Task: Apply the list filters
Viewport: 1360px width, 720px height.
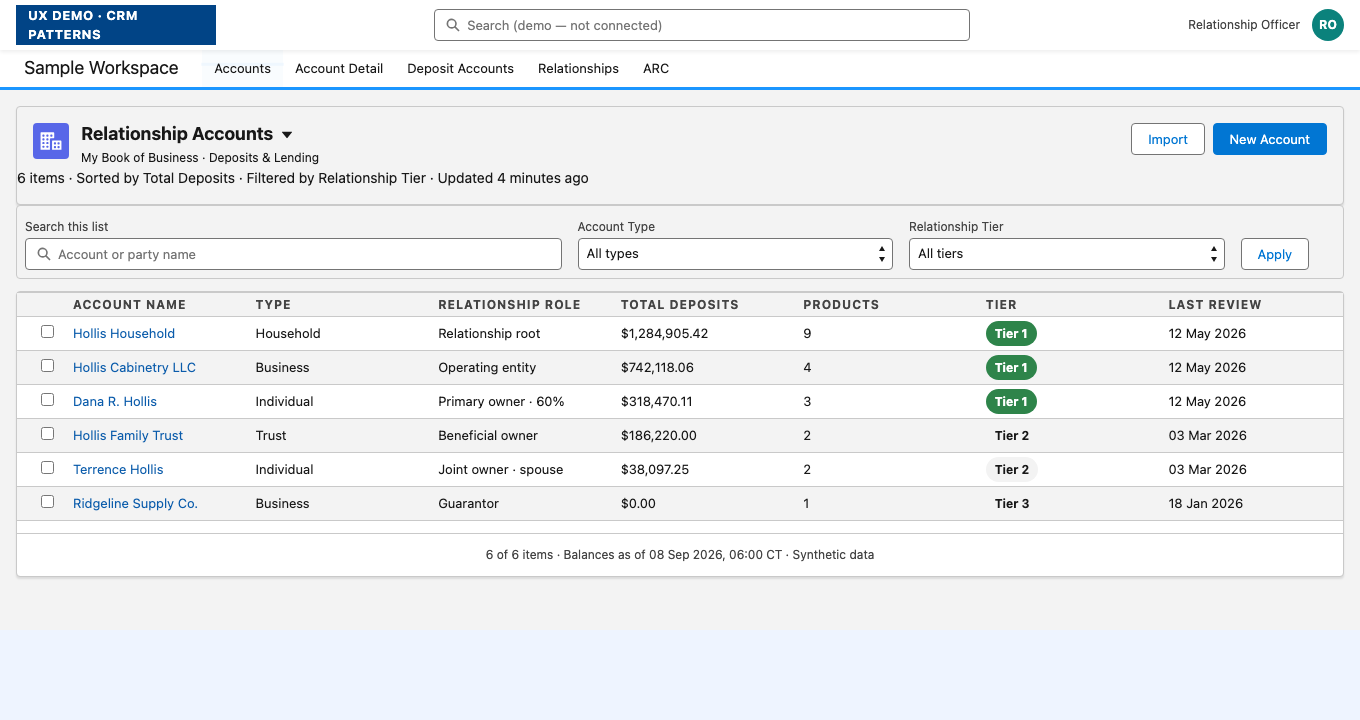Action: tap(1275, 254)
